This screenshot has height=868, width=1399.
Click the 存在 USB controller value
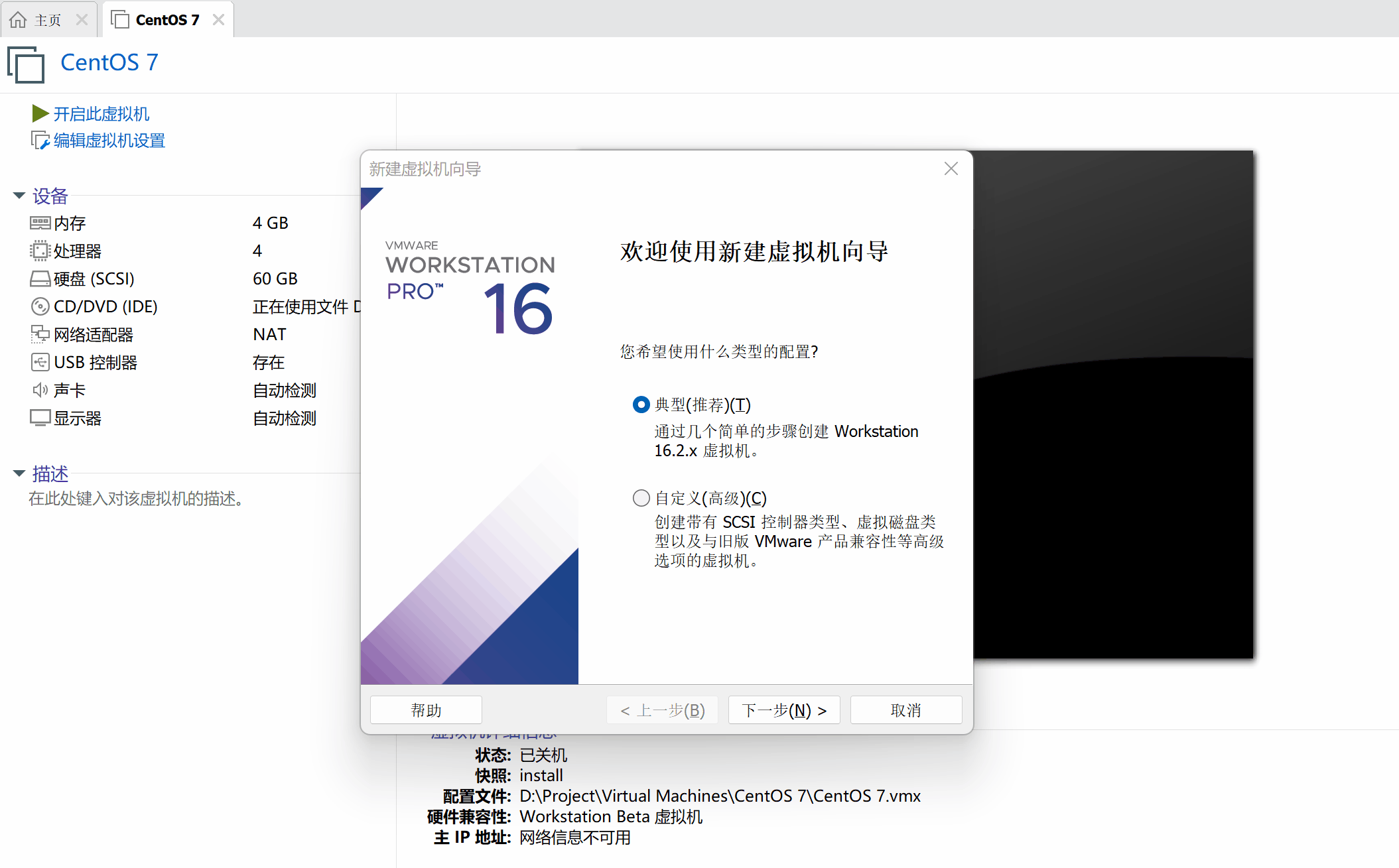point(269,363)
